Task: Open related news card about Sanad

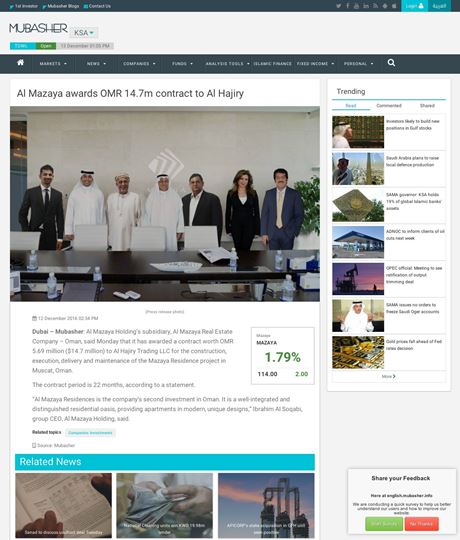Action: click(63, 505)
